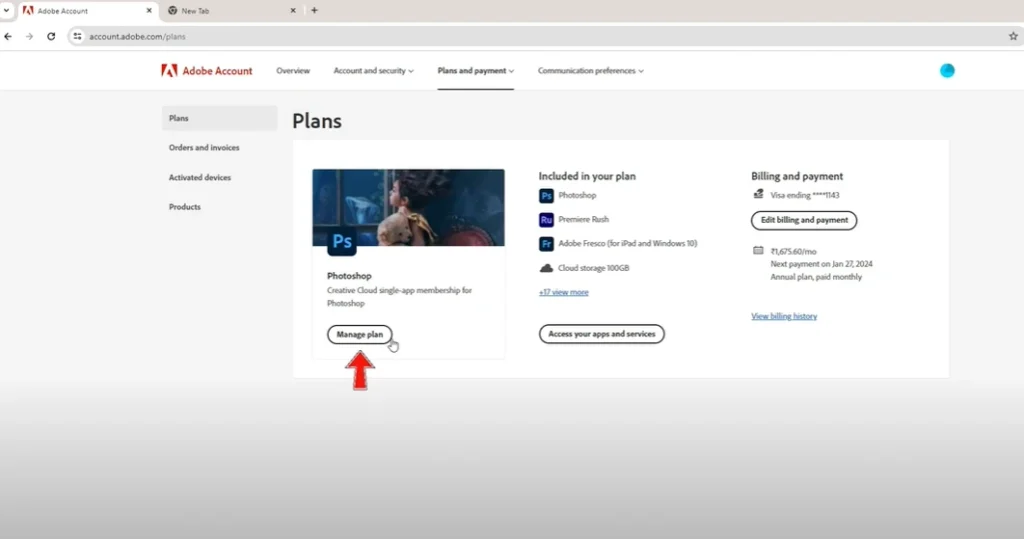Click Edit billing and payment button
This screenshot has width=1024, height=539.
pyautogui.click(x=804, y=220)
